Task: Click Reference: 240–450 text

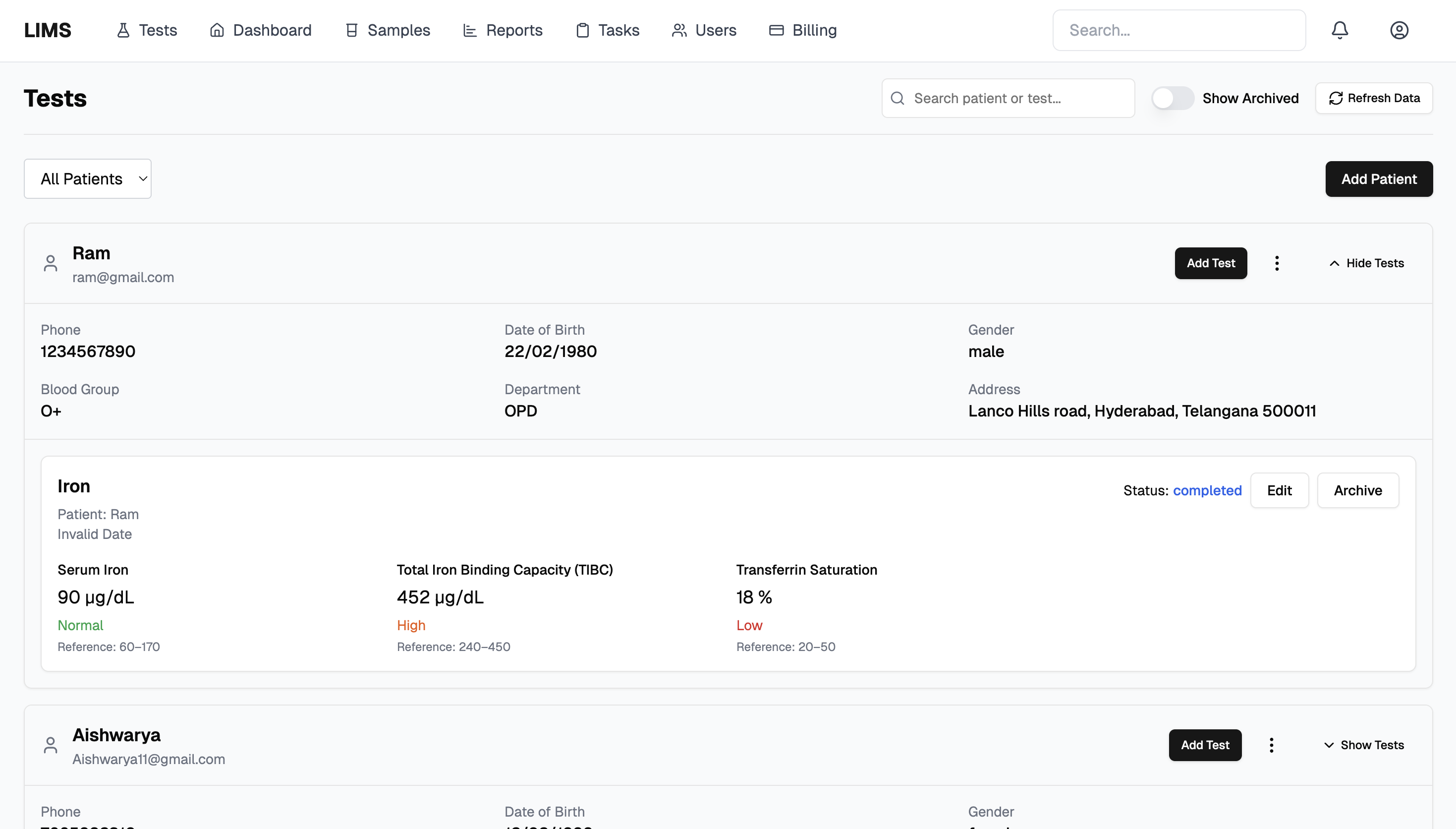Action: 453,647
